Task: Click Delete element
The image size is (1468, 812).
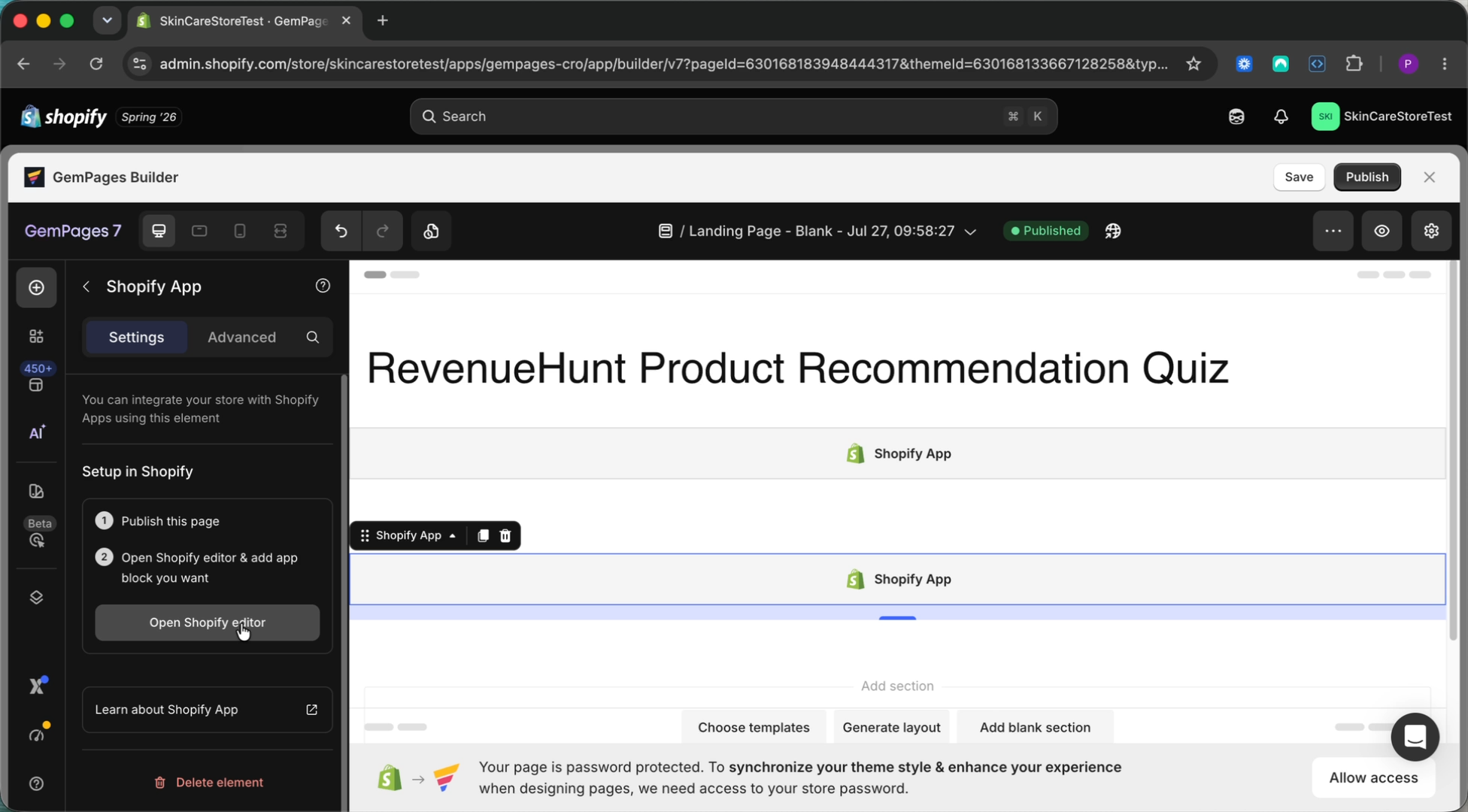Action: click(x=208, y=783)
